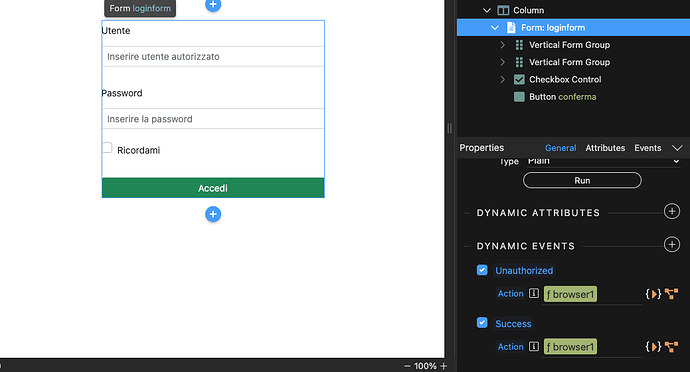Image resolution: width=690 pixels, height=372 pixels.
Task: Add a new dynamic event
Action: coord(672,244)
